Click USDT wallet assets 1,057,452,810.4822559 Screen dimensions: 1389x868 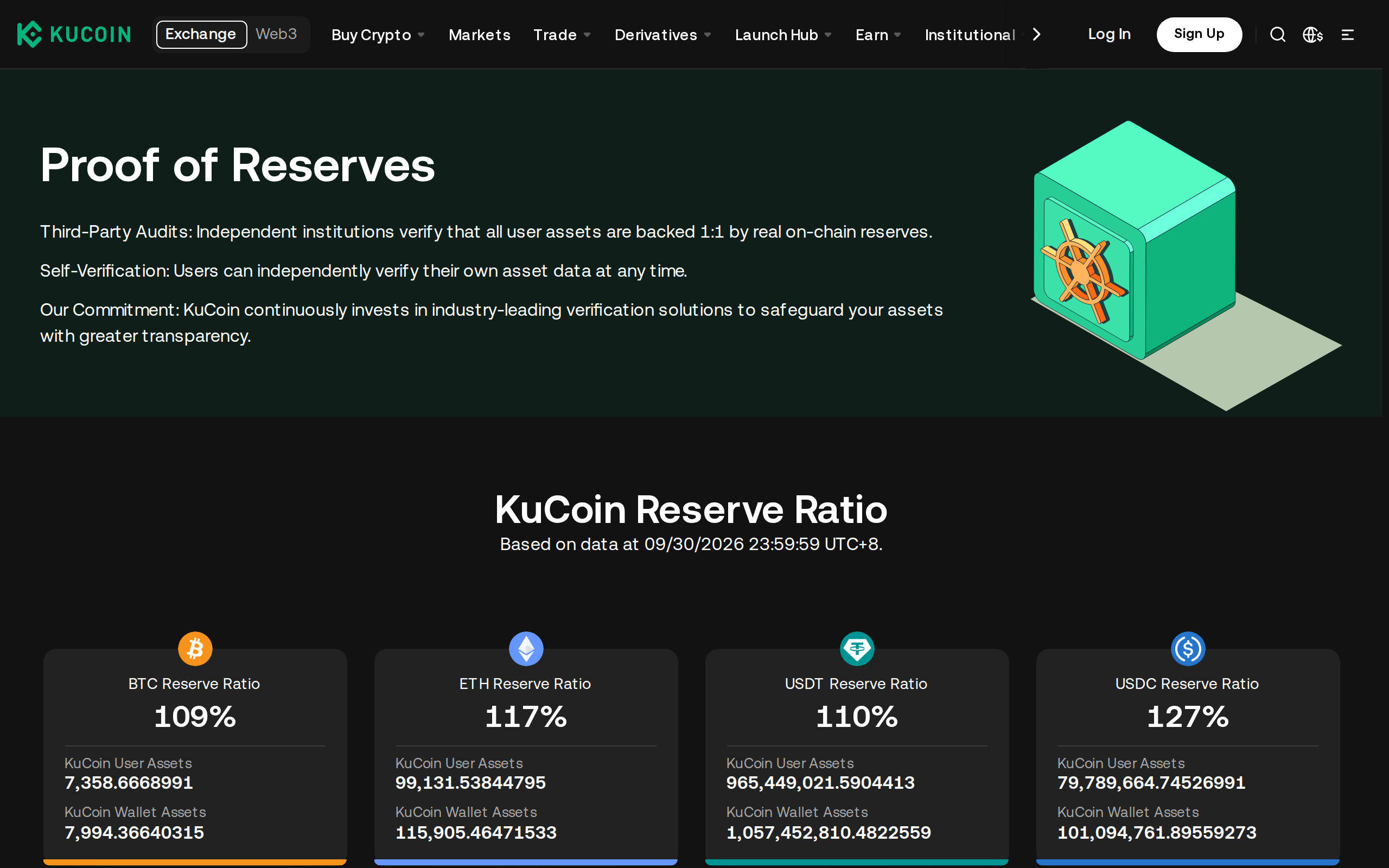point(828,832)
